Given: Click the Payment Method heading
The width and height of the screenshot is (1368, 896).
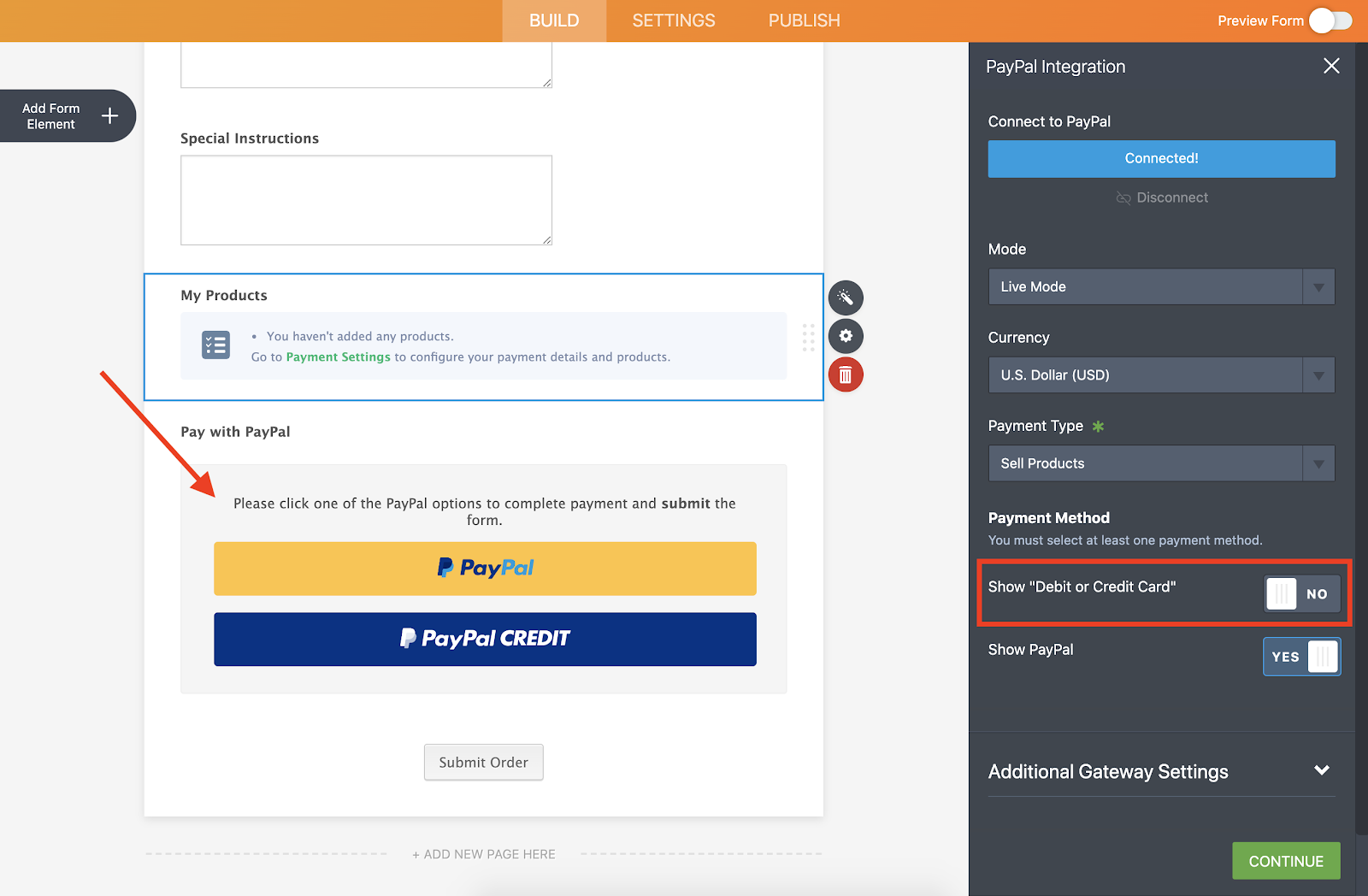Looking at the screenshot, I should point(1049,518).
